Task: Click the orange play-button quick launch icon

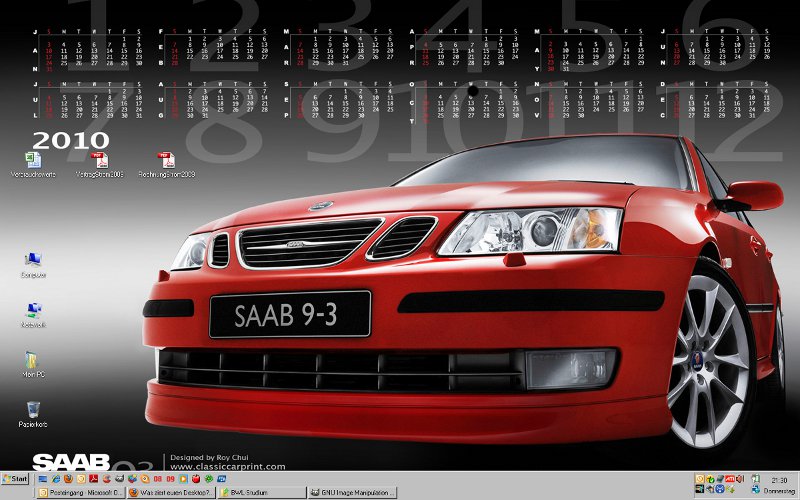Action: coord(183,479)
